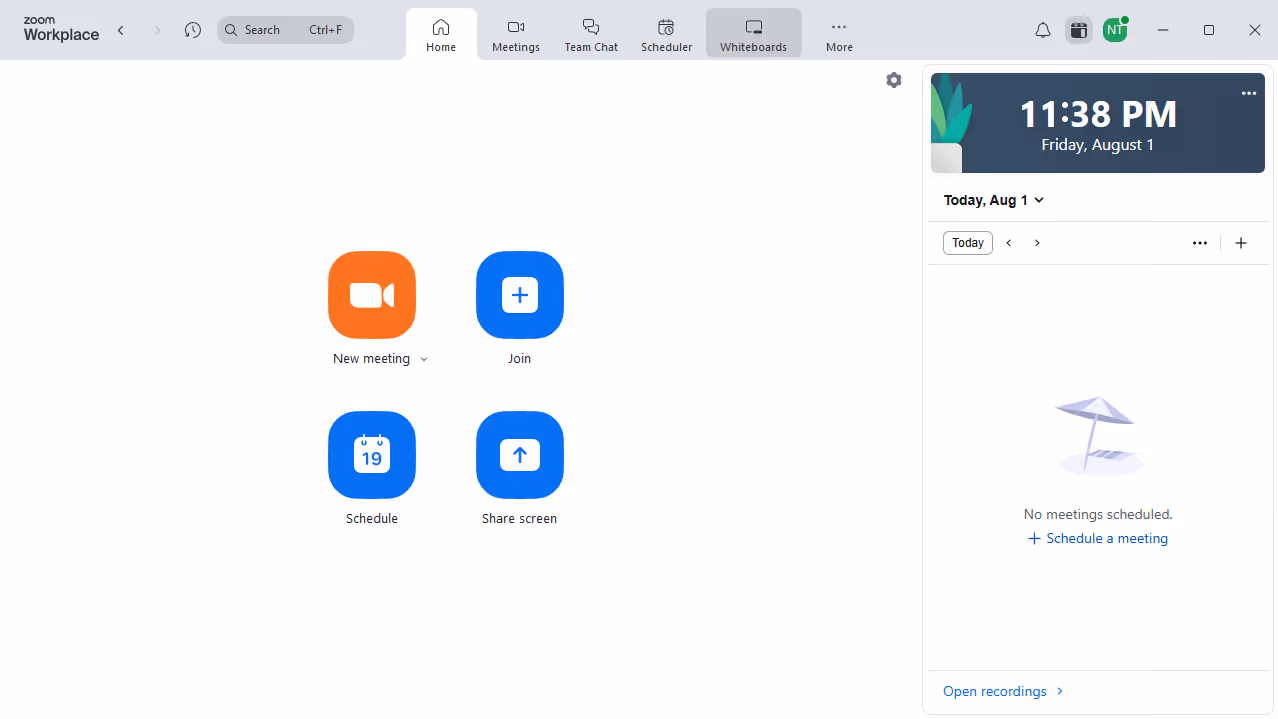The height and width of the screenshot is (719, 1278).
Task: Add a new meeting with plus icon
Action: point(1241,242)
